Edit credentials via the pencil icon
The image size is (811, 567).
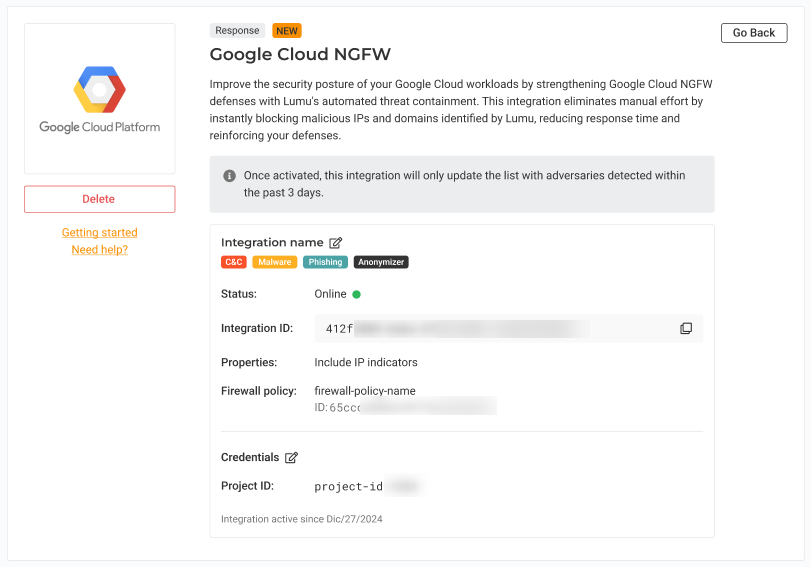pos(291,458)
